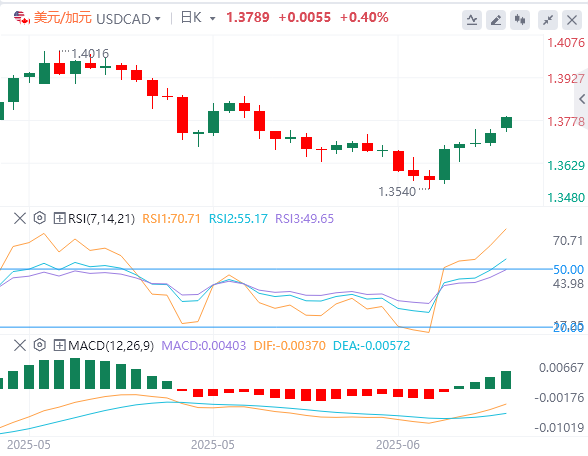Click the collapse fullscreen arrows icon
This screenshot has height=456, width=588.
click(x=548, y=20)
